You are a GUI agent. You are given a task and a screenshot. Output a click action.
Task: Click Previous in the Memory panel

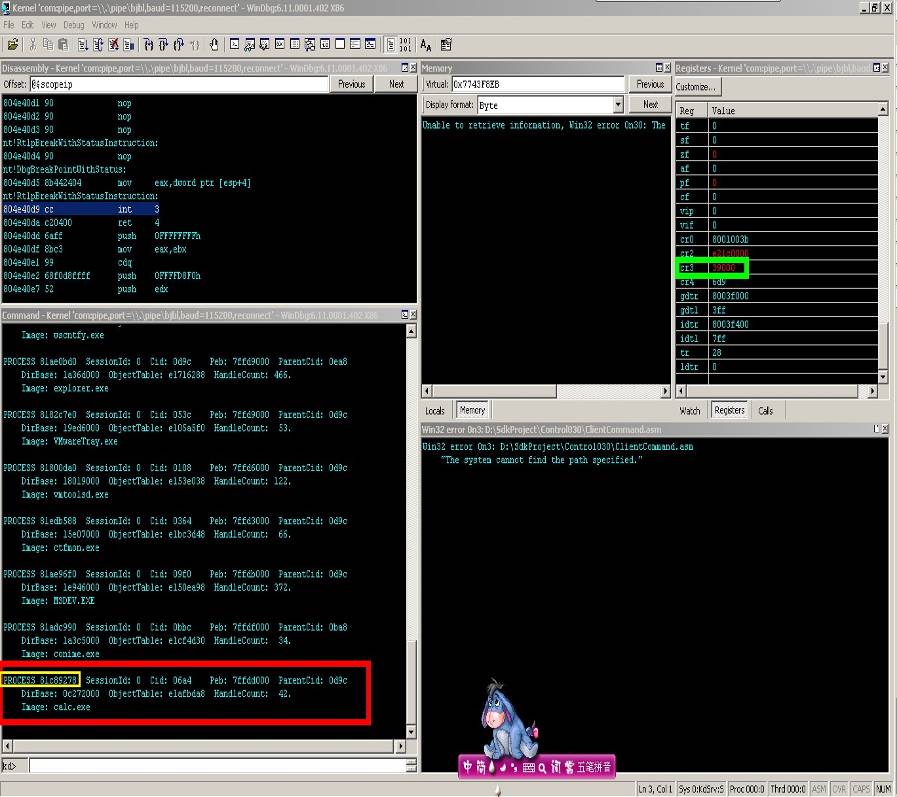tap(650, 84)
